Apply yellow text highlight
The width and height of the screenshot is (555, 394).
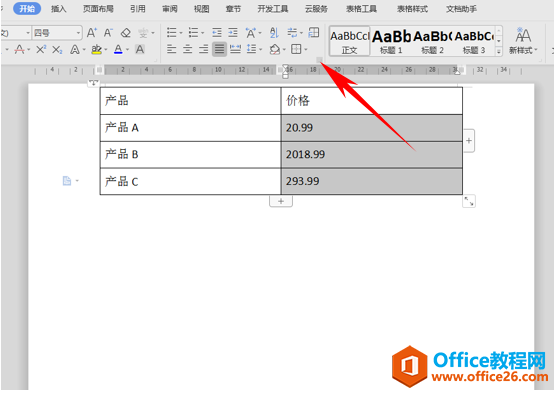click(x=96, y=50)
